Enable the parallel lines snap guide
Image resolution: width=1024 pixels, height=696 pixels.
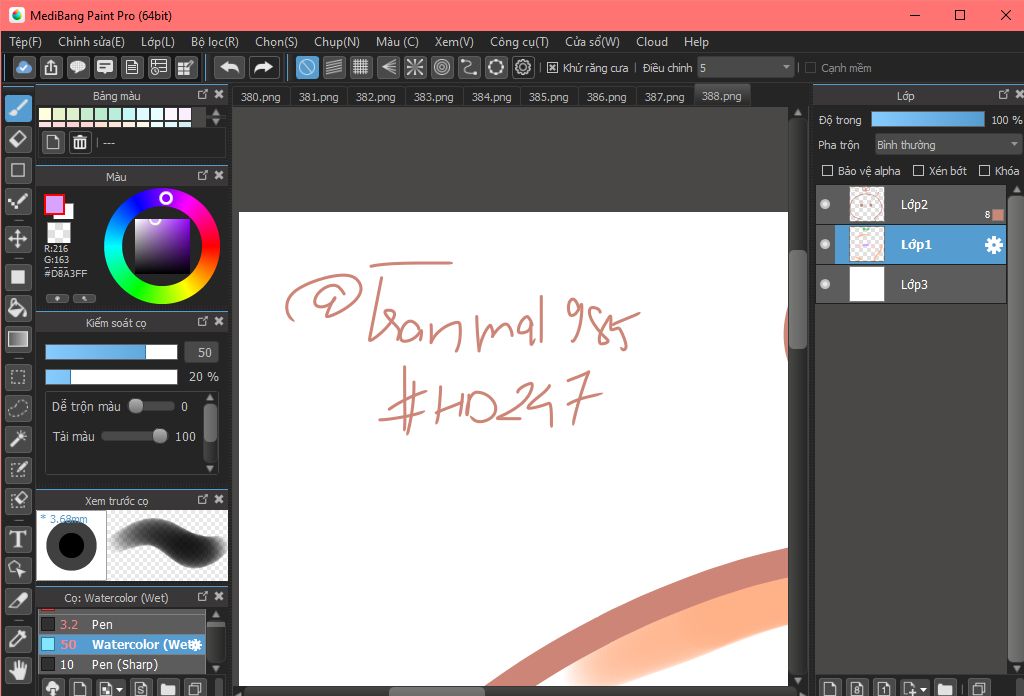point(334,67)
